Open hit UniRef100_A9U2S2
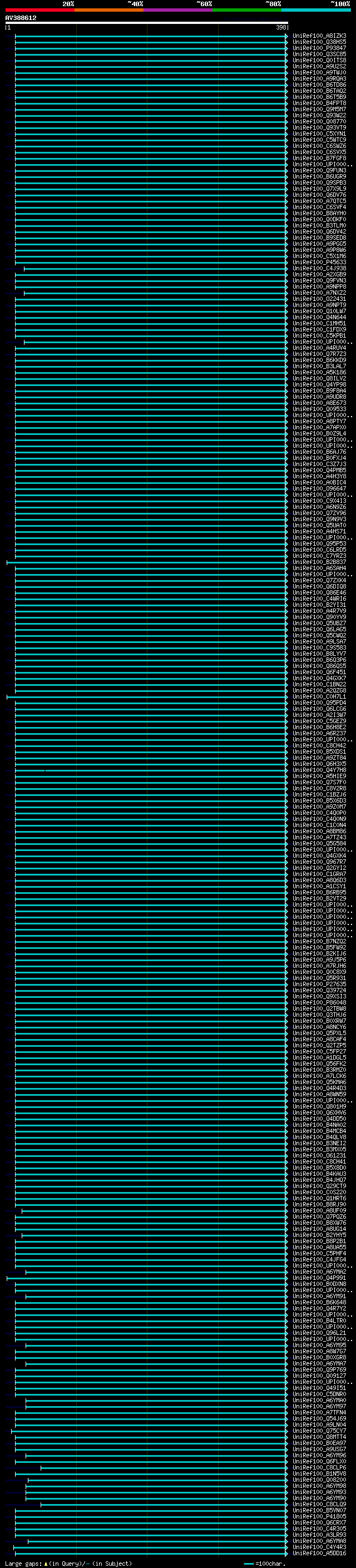356x1568 pixels. tap(319, 66)
